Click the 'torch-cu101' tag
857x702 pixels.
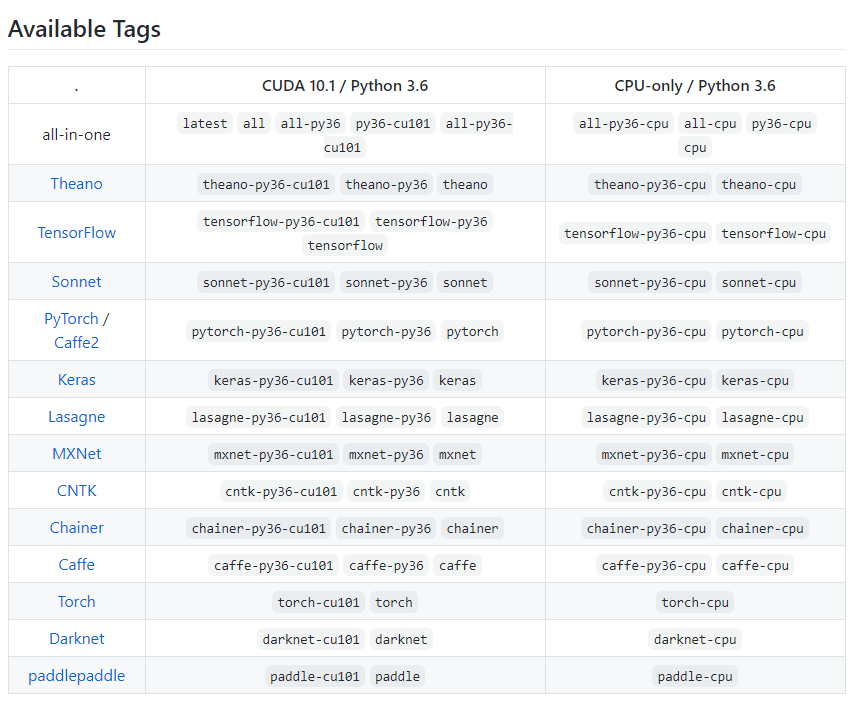coord(318,602)
